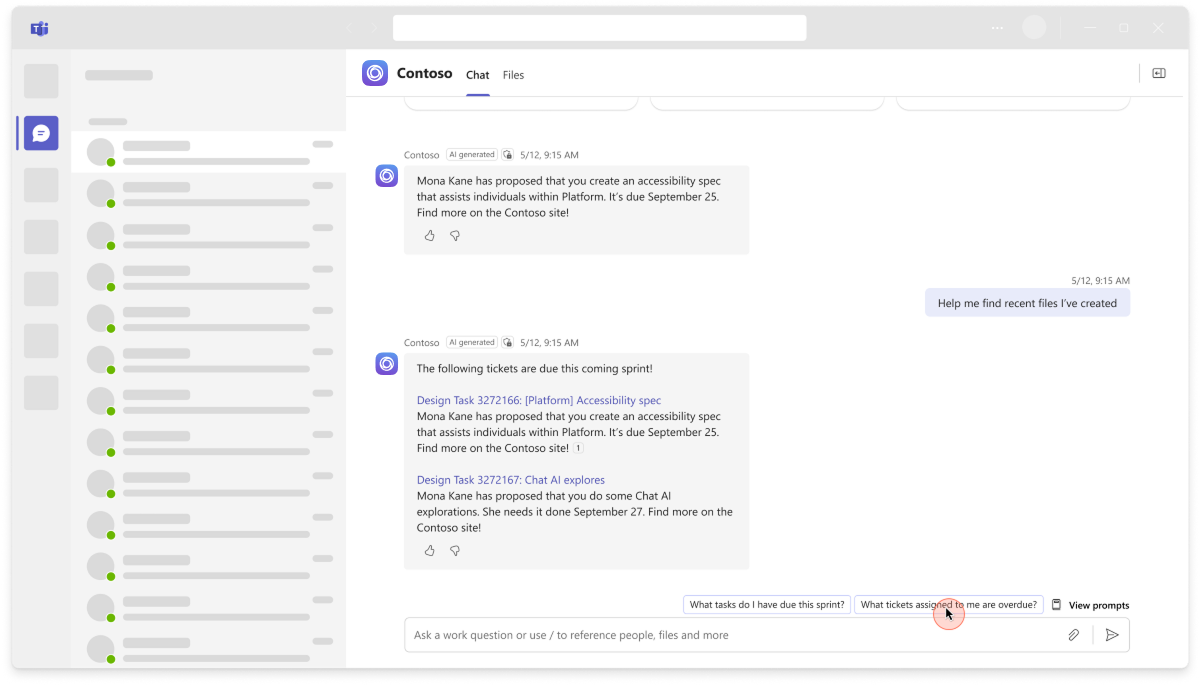Attach a file with the paperclip icon

coord(1073,635)
